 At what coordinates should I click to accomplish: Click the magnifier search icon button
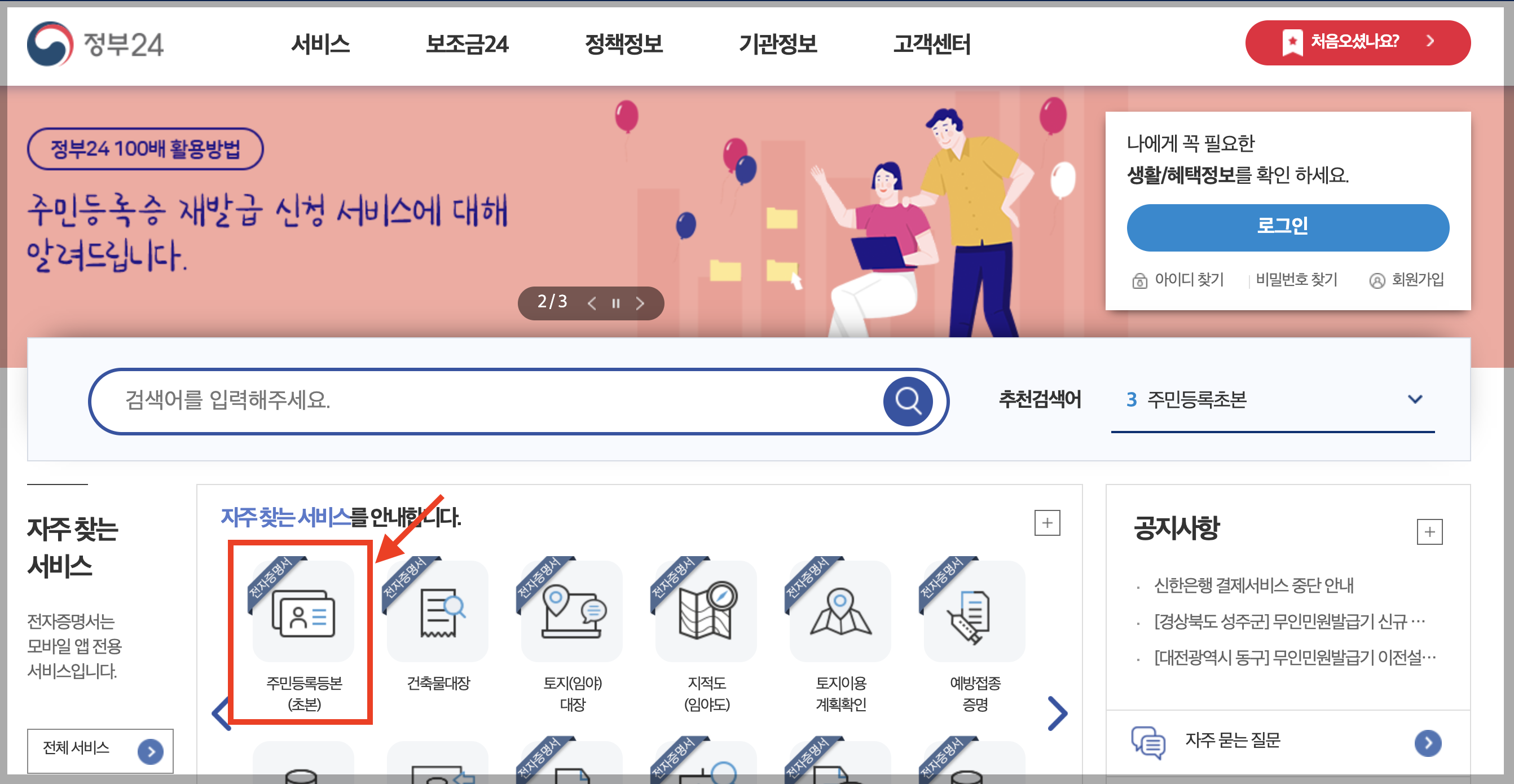[908, 402]
